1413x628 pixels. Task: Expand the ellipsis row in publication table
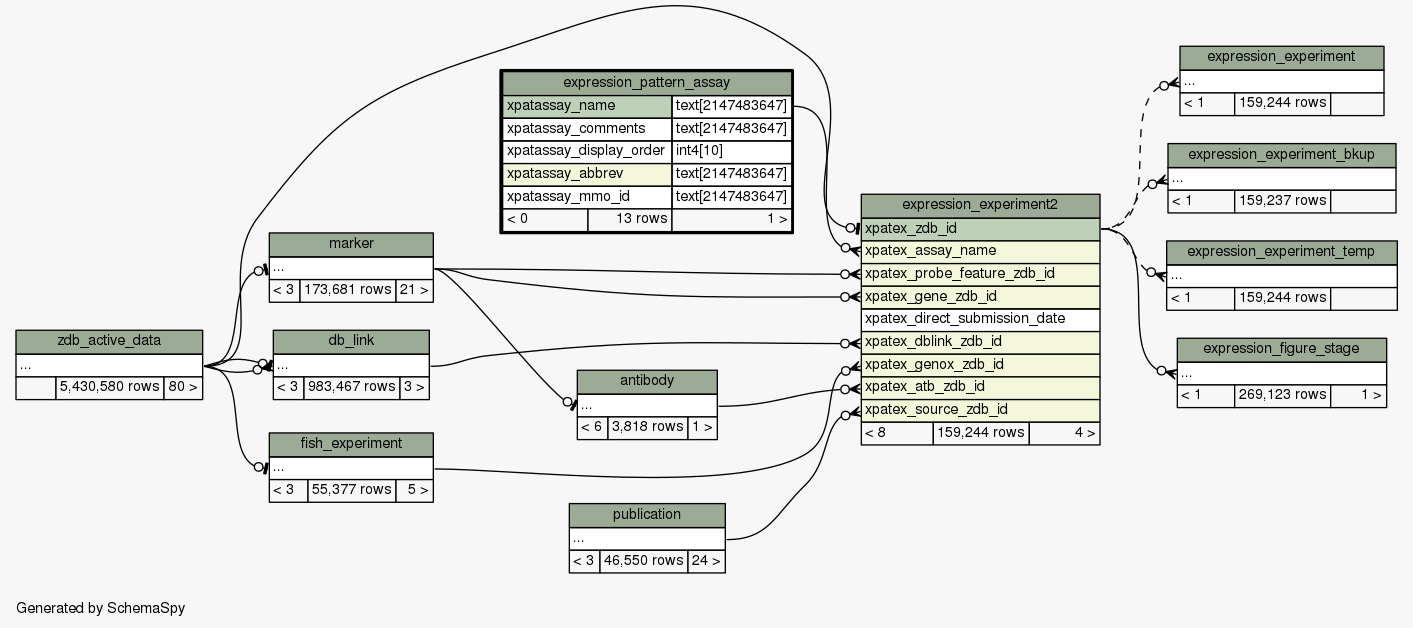(x=647, y=538)
